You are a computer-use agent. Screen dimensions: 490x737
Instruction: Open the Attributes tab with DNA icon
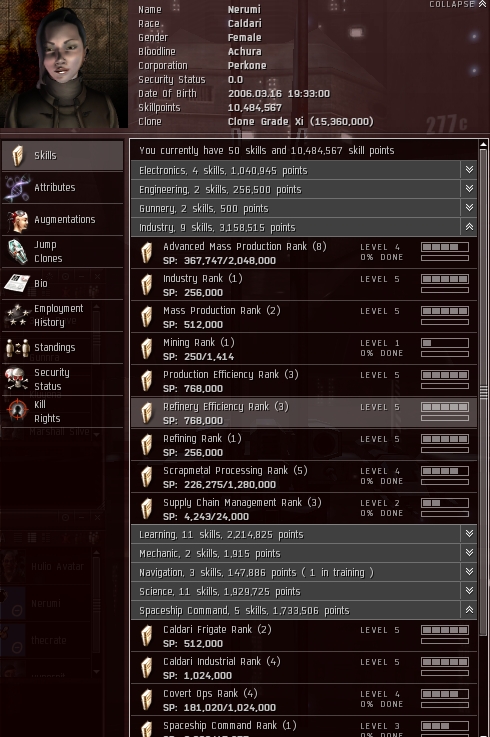click(17, 188)
